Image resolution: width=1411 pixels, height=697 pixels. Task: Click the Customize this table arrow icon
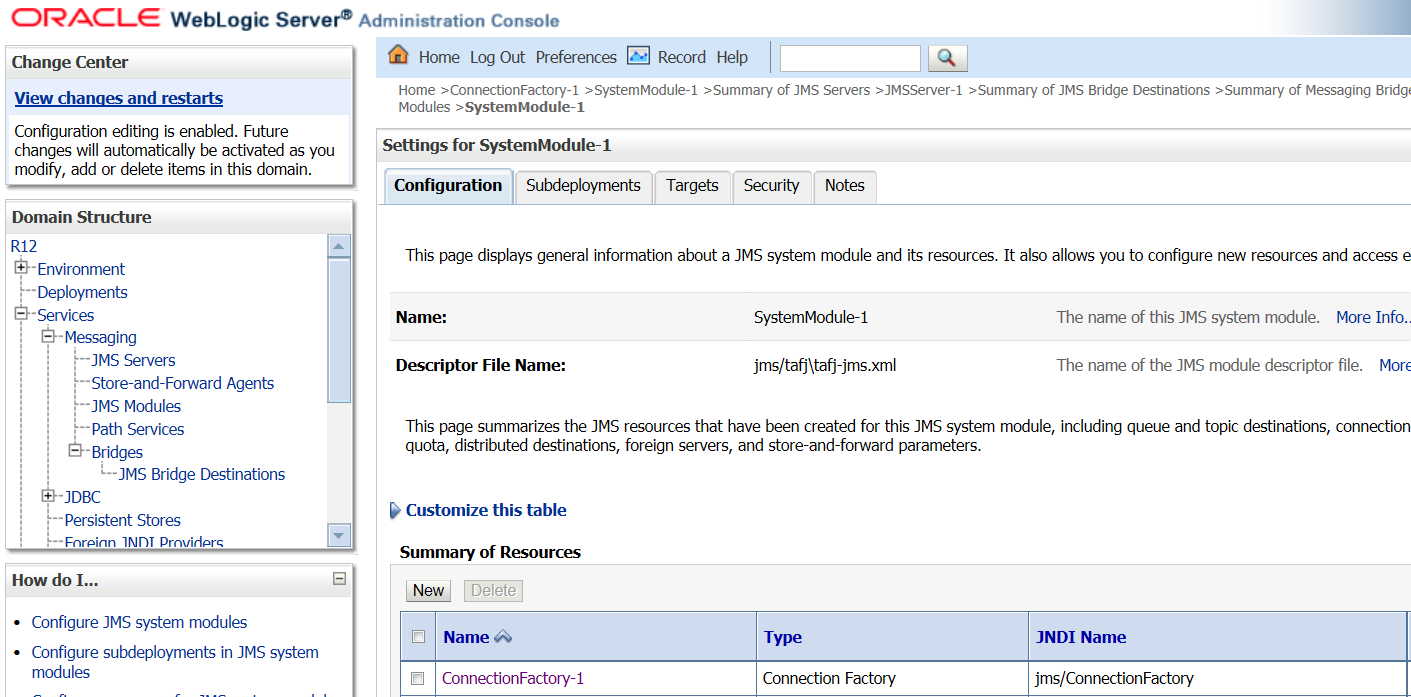pyautogui.click(x=395, y=511)
